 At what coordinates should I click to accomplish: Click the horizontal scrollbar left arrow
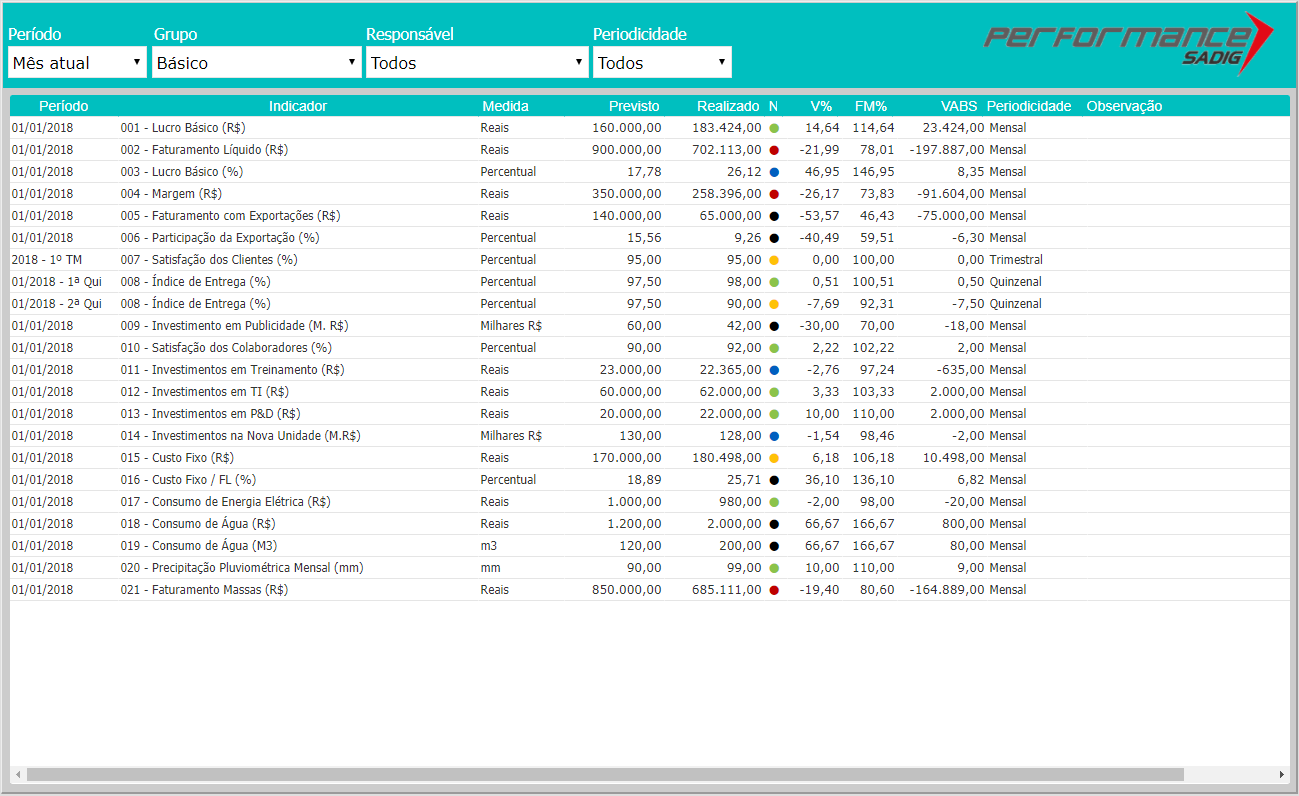(17, 775)
